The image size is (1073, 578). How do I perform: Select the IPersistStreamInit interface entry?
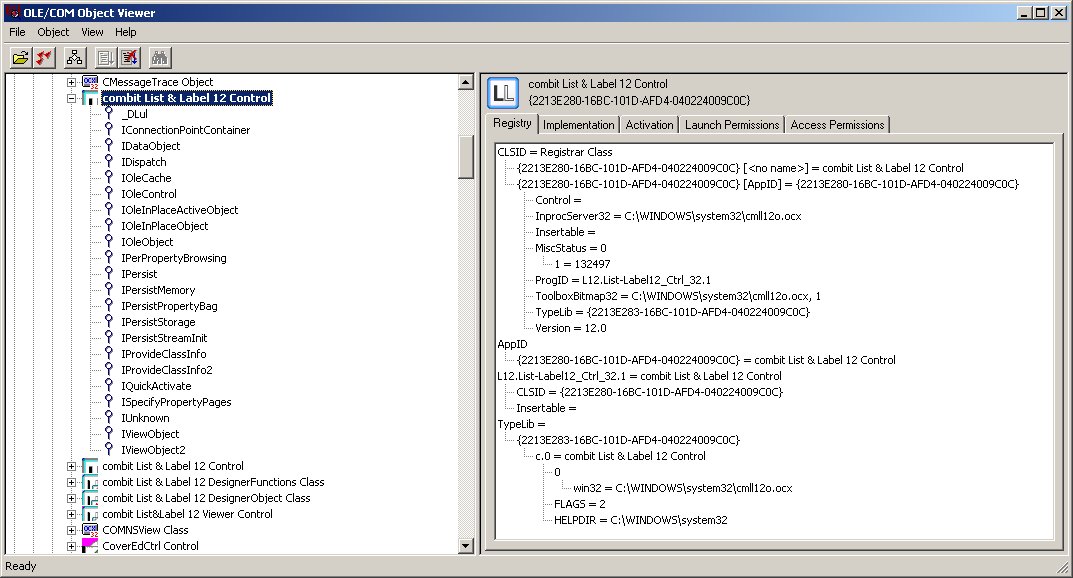[163, 338]
